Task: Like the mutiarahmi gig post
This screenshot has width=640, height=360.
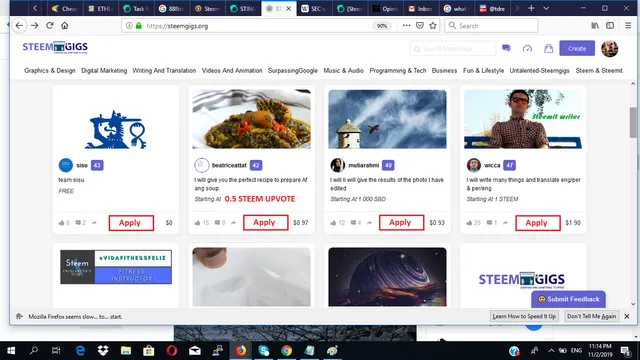Action: [333, 223]
